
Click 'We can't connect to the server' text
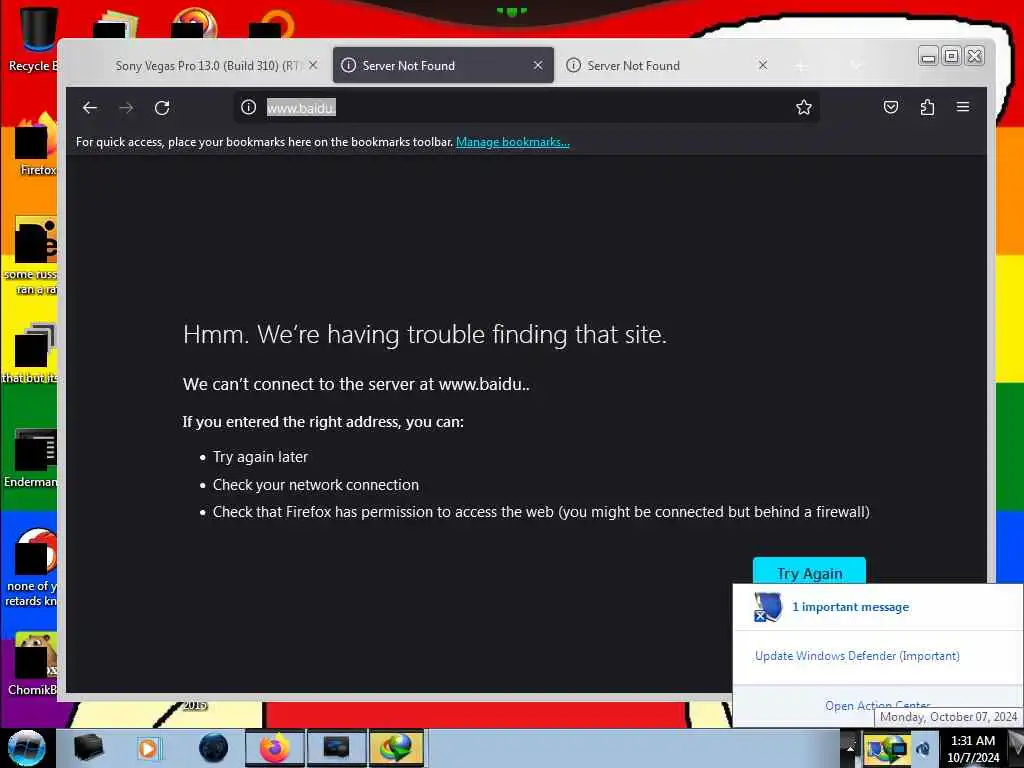(x=357, y=384)
